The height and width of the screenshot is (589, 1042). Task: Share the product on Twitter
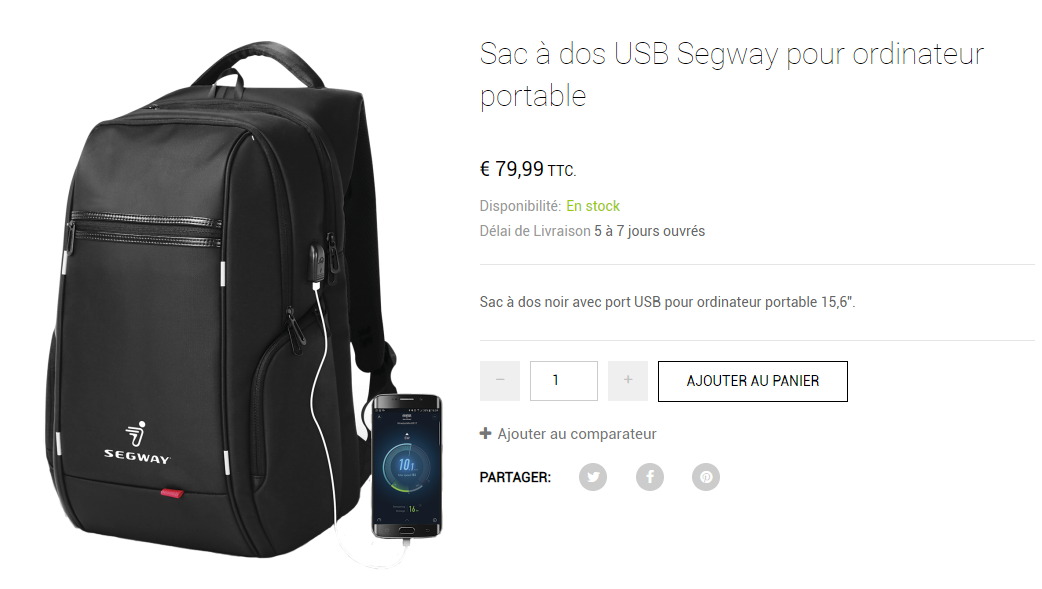pos(593,477)
